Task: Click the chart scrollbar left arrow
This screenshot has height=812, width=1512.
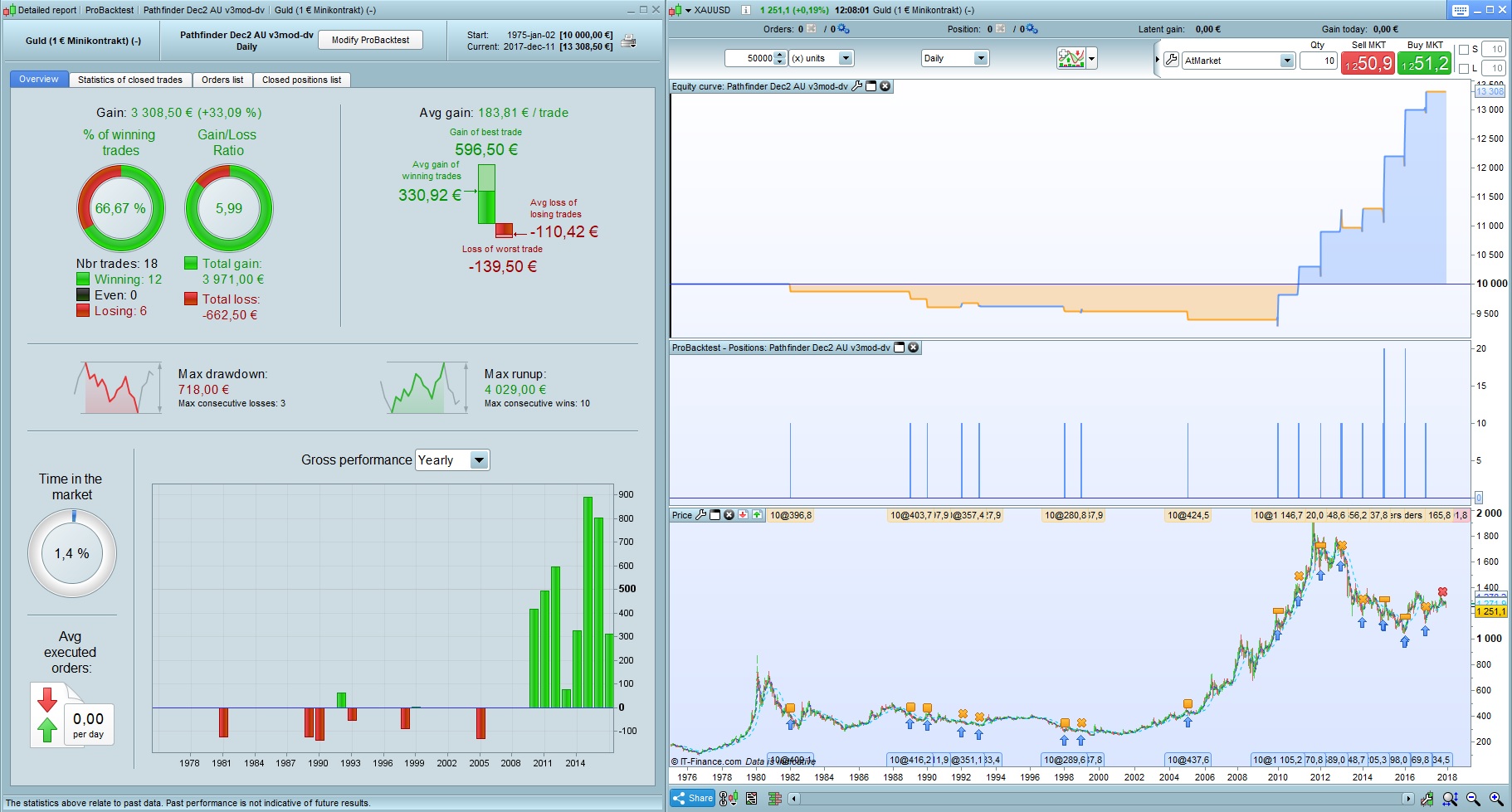Action: (x=794, y=799)
